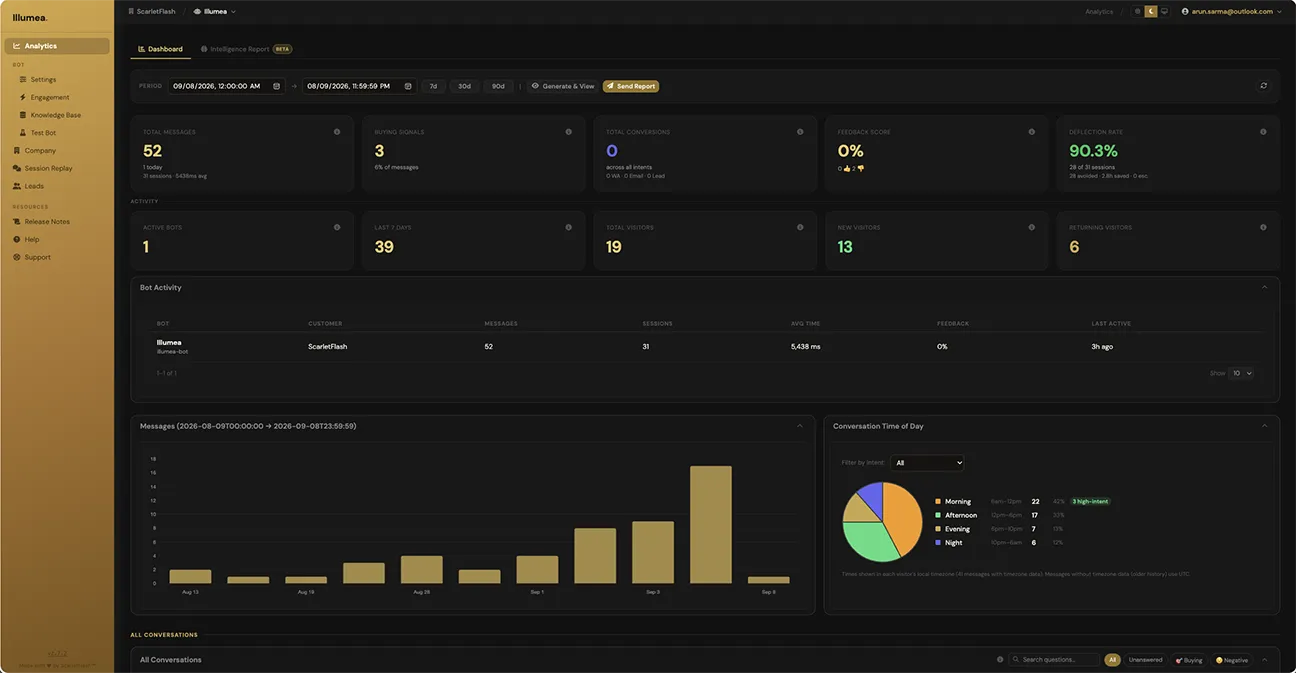Switch to the Dashboard tab
Screen dimensions: 1296x673
tap(160, 49)
